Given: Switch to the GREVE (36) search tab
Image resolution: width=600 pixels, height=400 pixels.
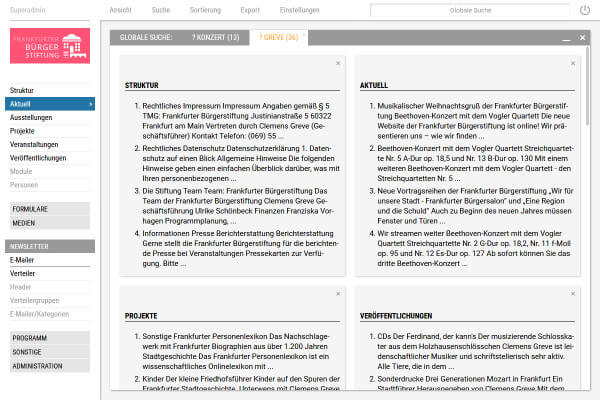Looking at the screenshot, I should pos(279,38).
